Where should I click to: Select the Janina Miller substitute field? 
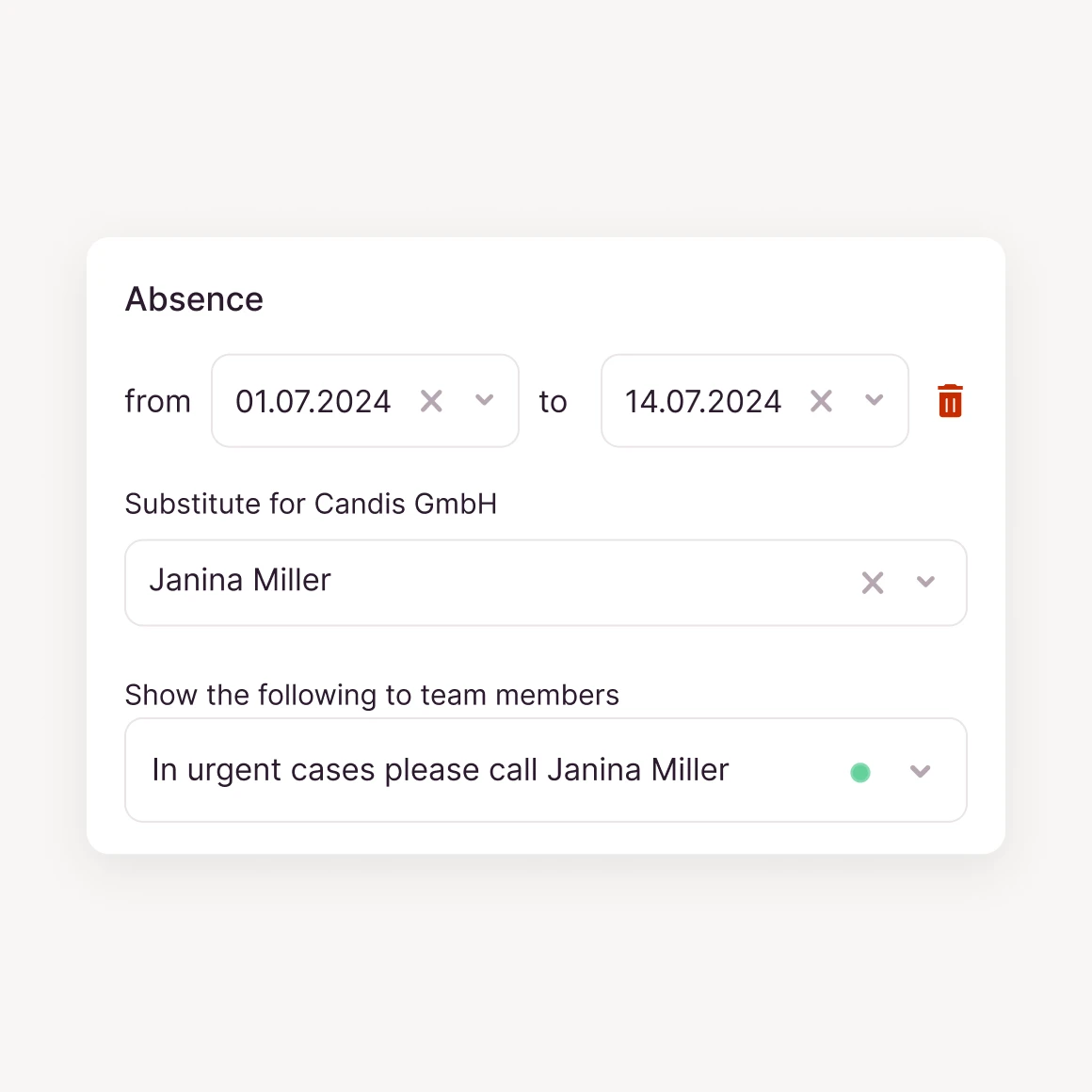tap(471, 582)
